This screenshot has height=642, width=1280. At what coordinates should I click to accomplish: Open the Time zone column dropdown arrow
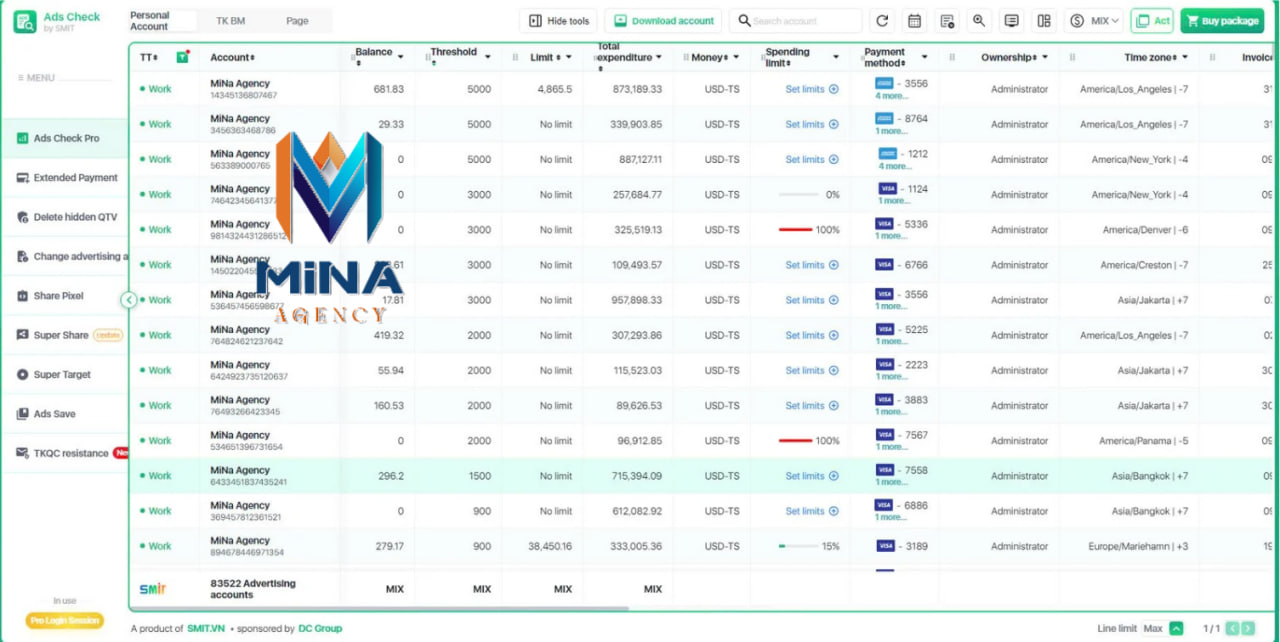point(1186,57)
